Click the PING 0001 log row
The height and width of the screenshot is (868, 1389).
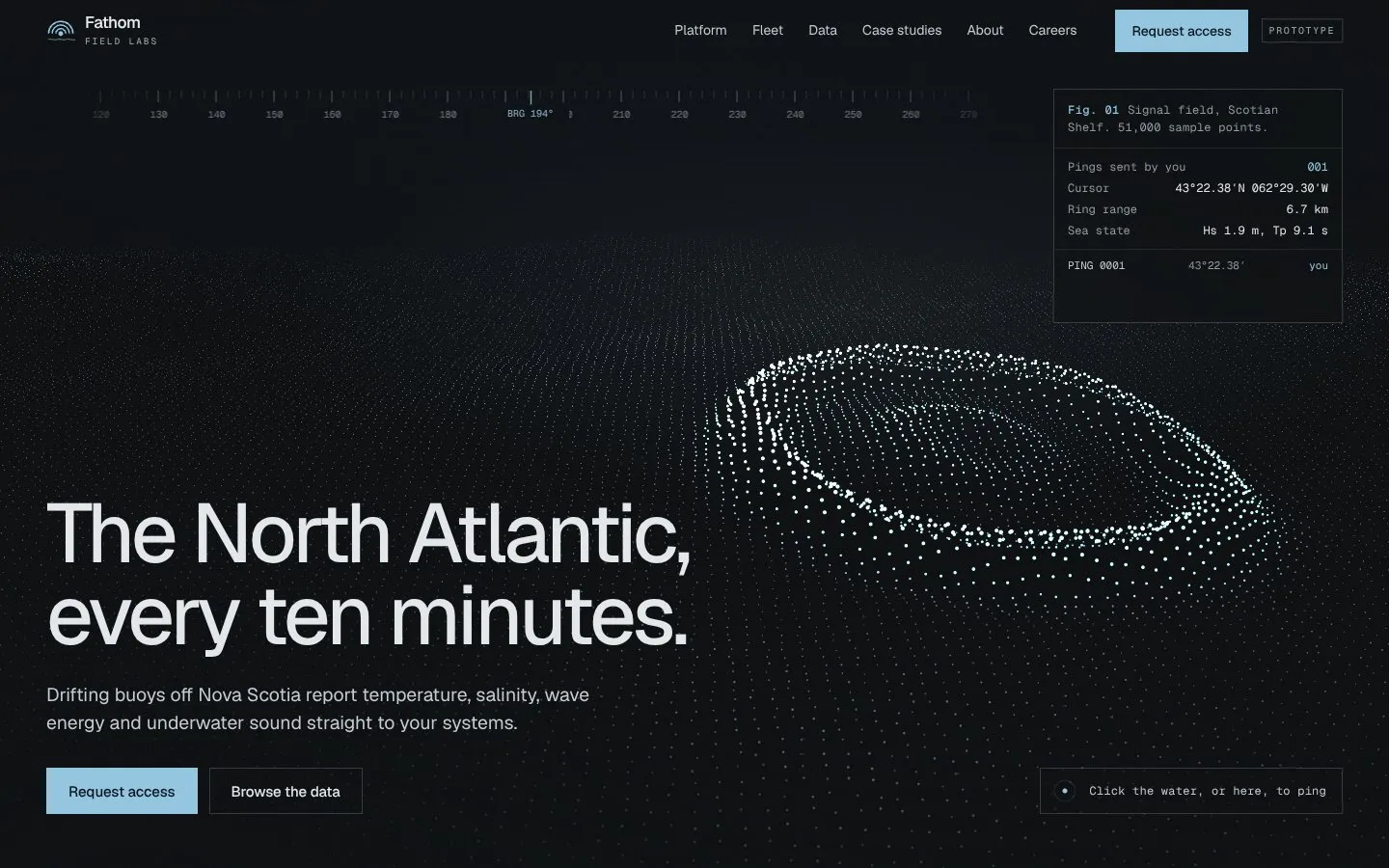(1197, 265)
